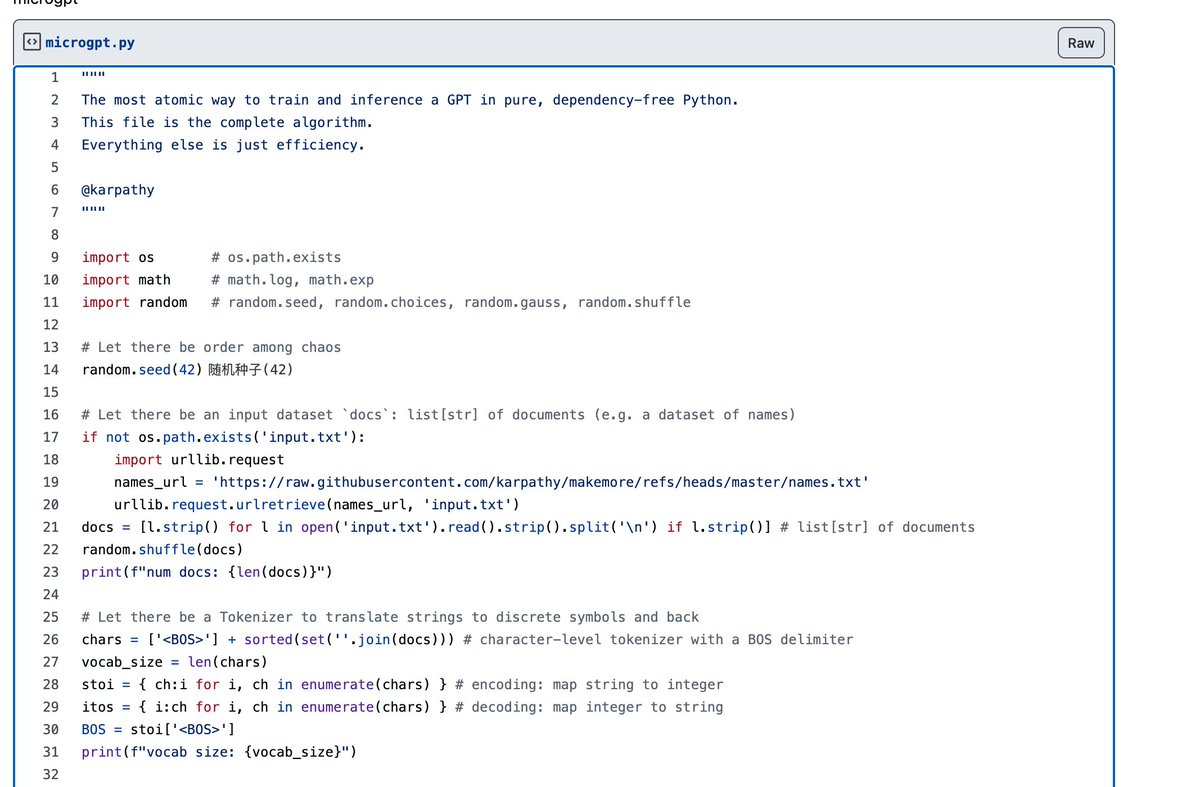Select line number 17
Screen dimensions: 1200x787
pos(50,437)
